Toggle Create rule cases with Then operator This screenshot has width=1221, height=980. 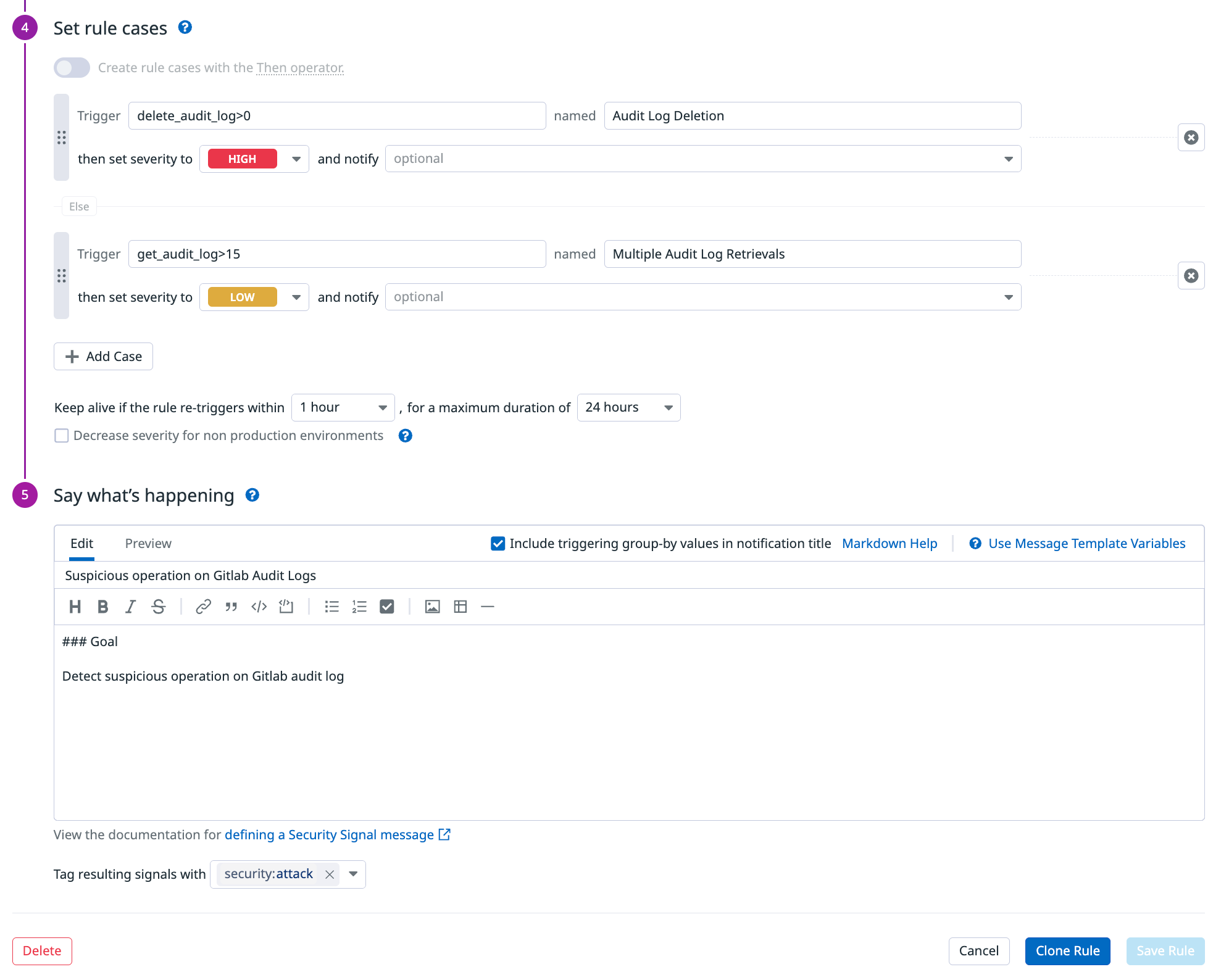(72, 67)
